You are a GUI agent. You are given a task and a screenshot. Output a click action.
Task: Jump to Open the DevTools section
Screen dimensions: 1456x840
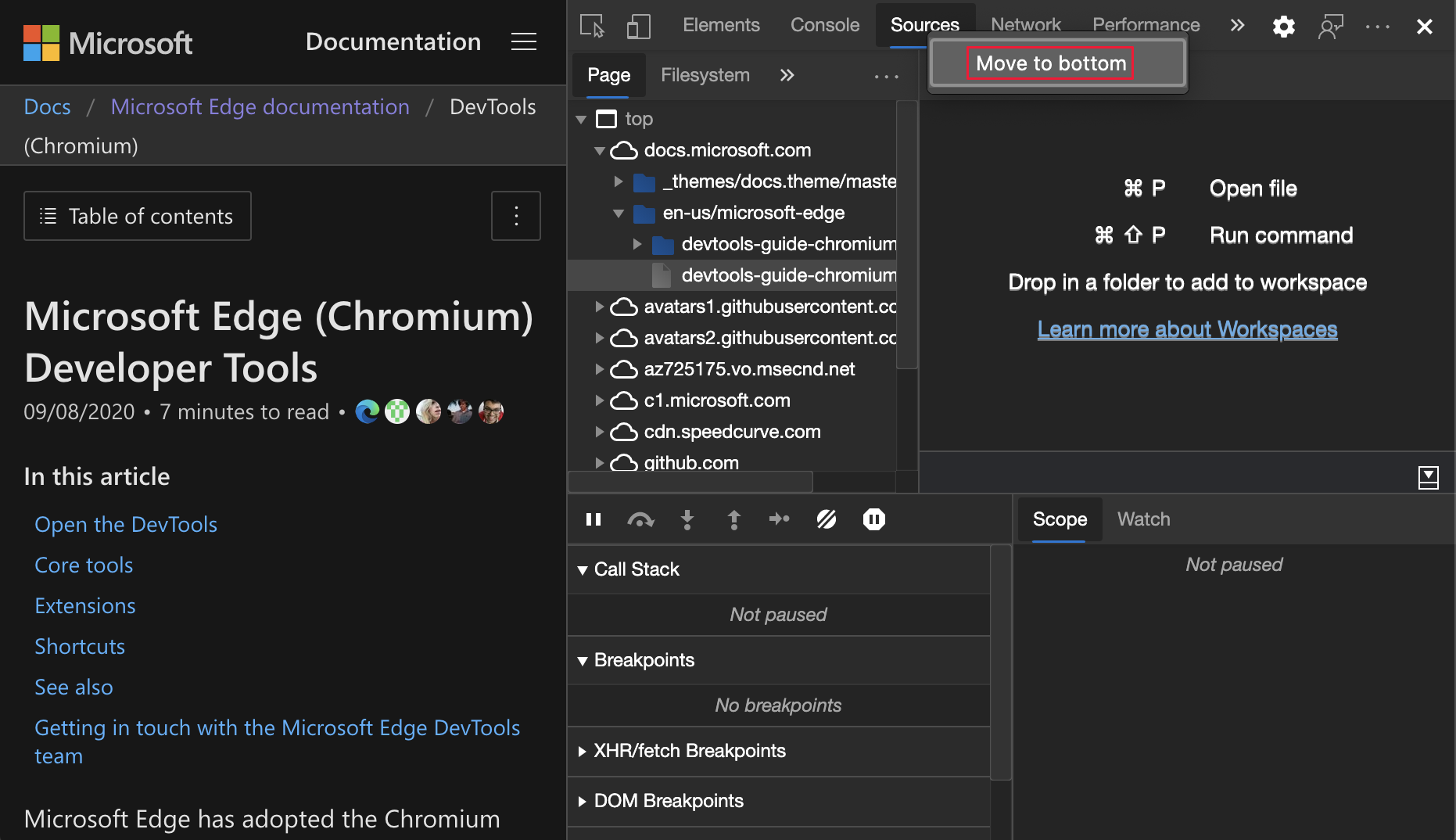pyautogui.click(x=126, y=524)
